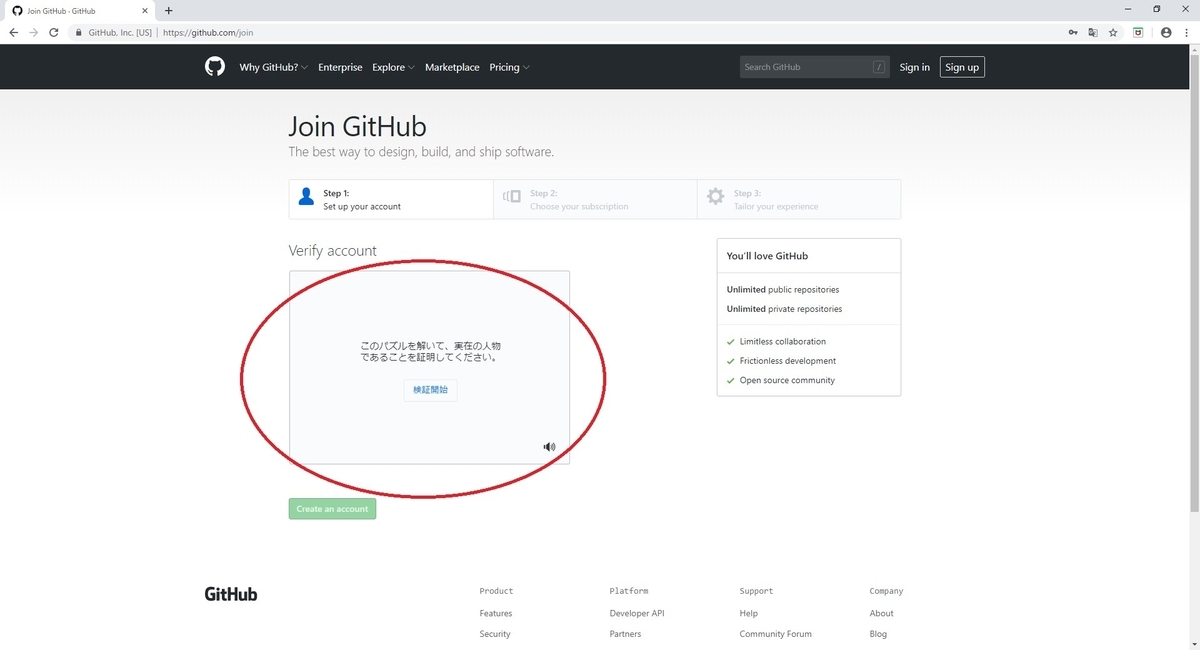Open Chrome profile avatar icon
The image size is (1200, 650).
click(x=1166, y=32)
